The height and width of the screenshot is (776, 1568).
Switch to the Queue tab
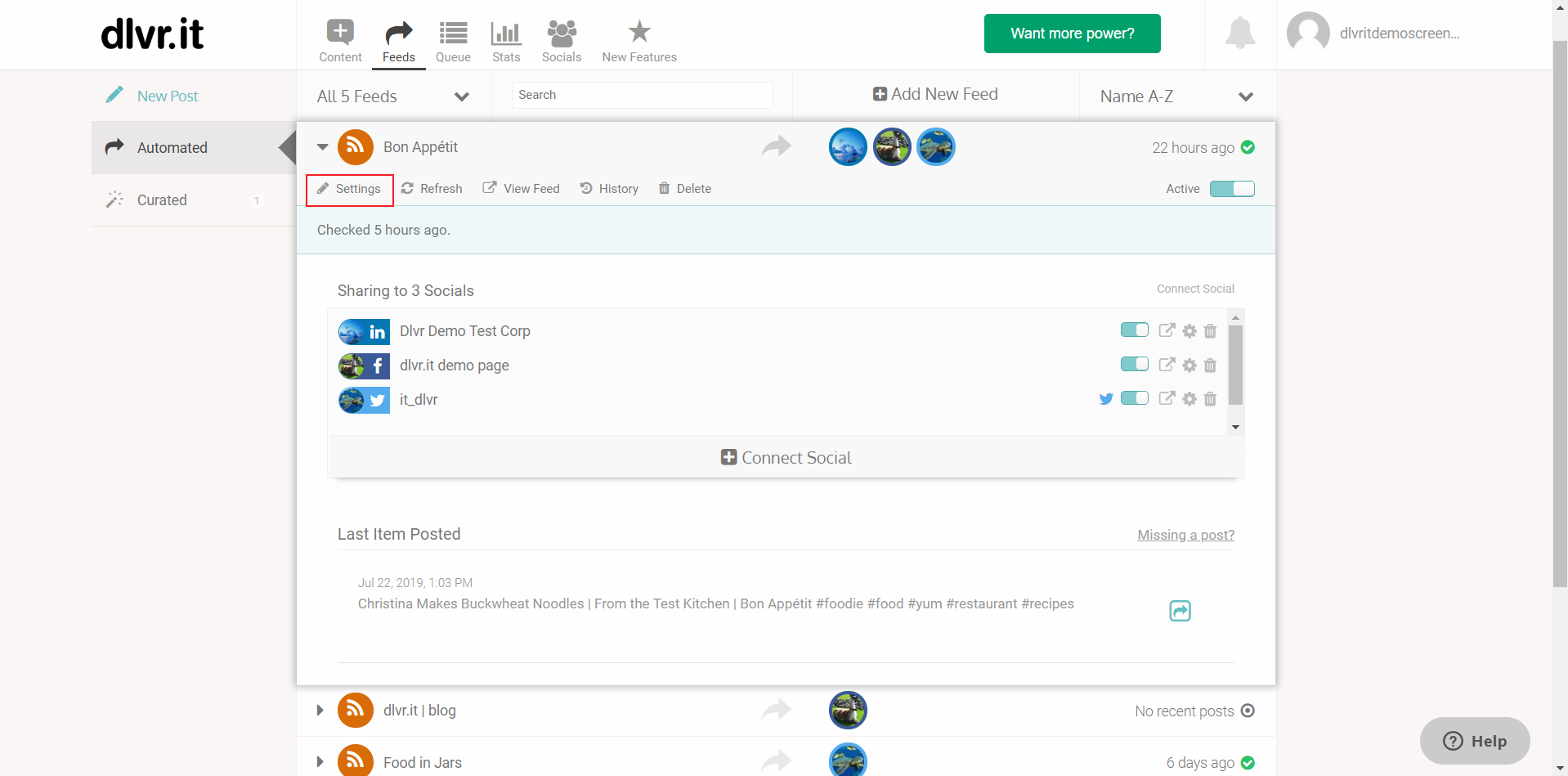(x=453, y=41)
